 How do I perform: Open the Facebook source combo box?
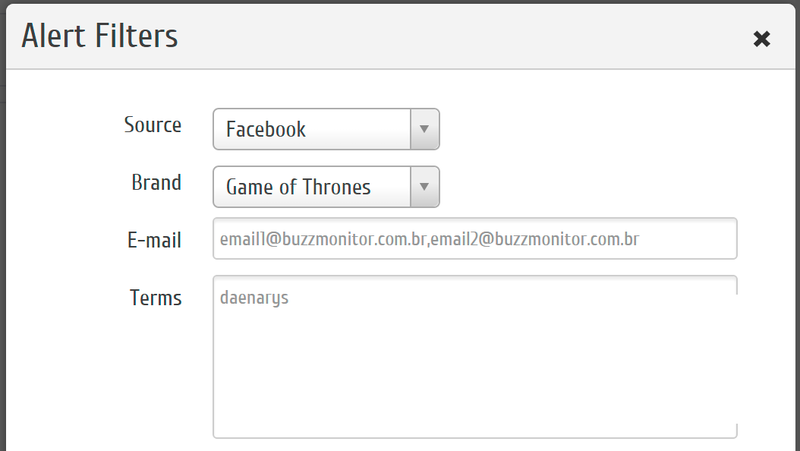[312, 129]
